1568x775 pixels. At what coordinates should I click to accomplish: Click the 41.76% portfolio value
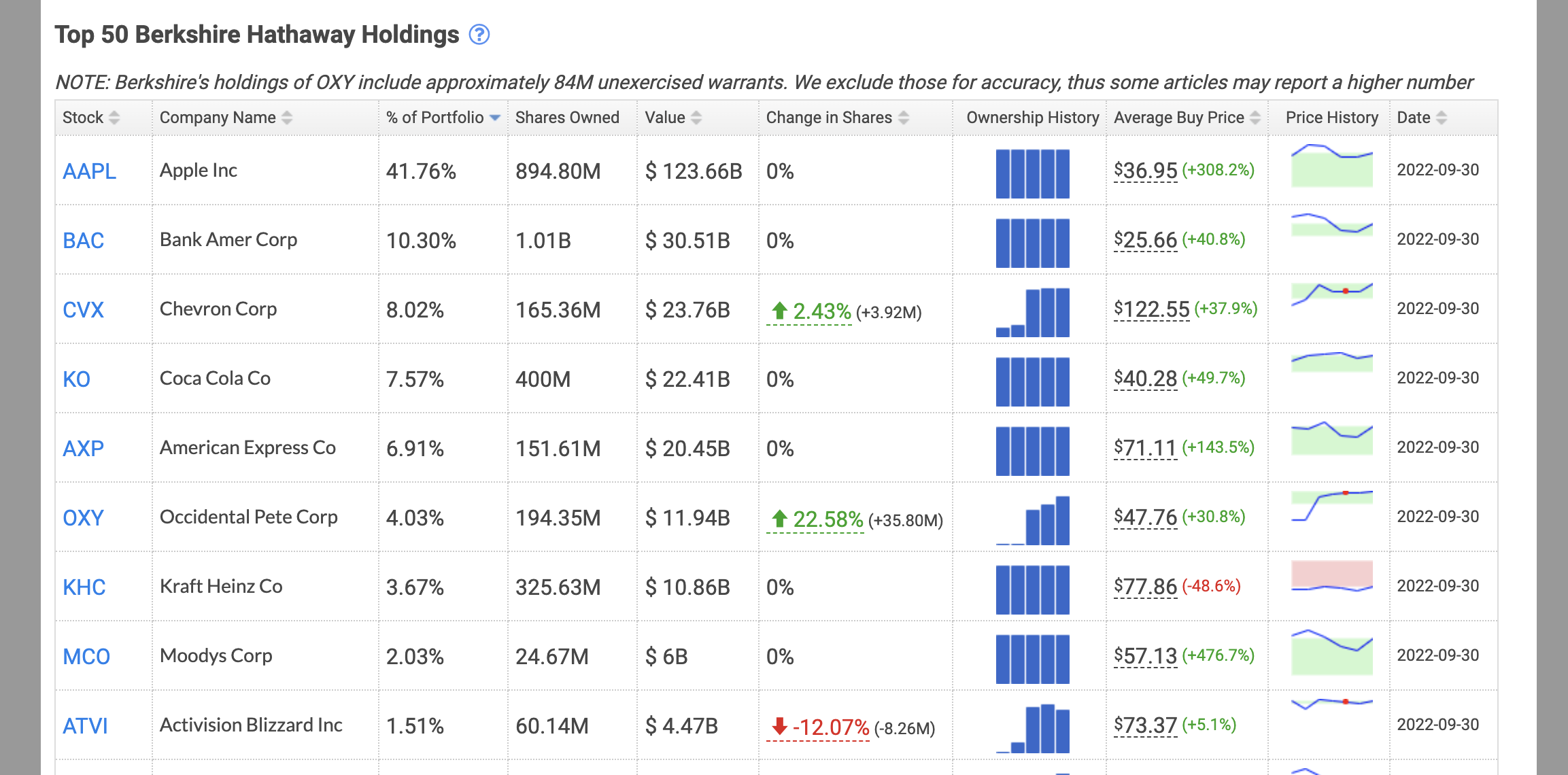coord(421,171)
